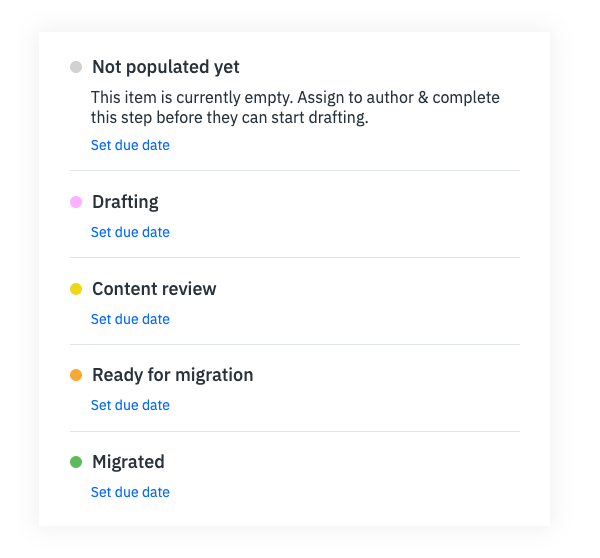Click the pink Drafting status dot

[x=76, y=202]
